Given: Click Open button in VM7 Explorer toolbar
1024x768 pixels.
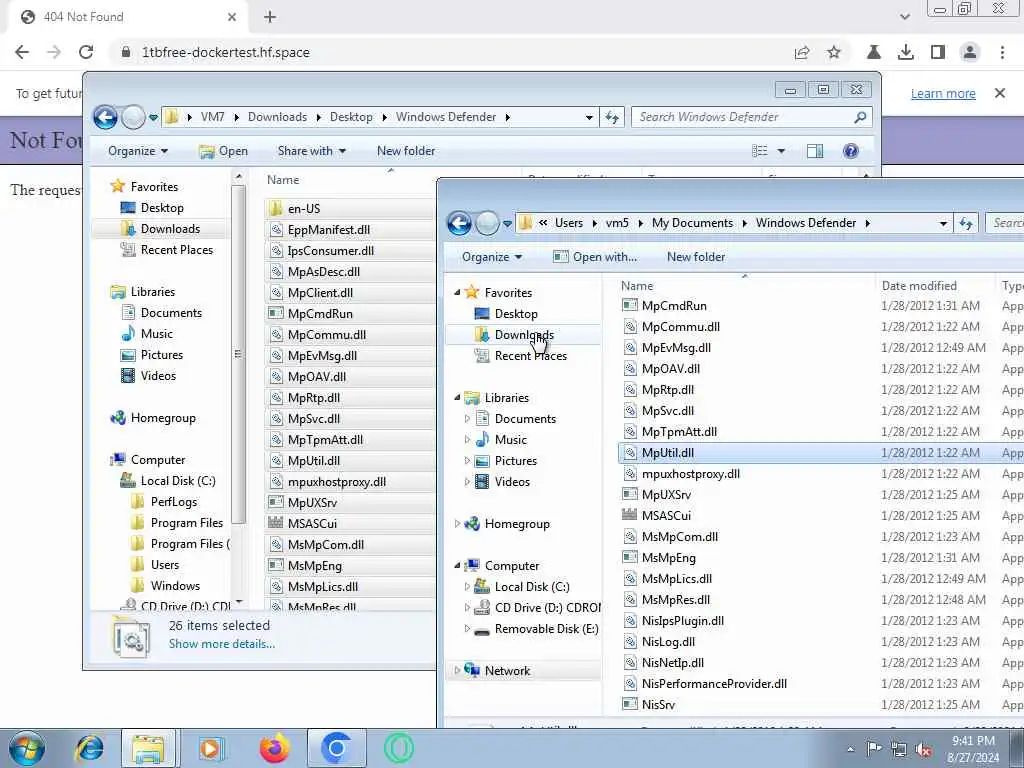Looking at the screenshot, I should point(223,151).
